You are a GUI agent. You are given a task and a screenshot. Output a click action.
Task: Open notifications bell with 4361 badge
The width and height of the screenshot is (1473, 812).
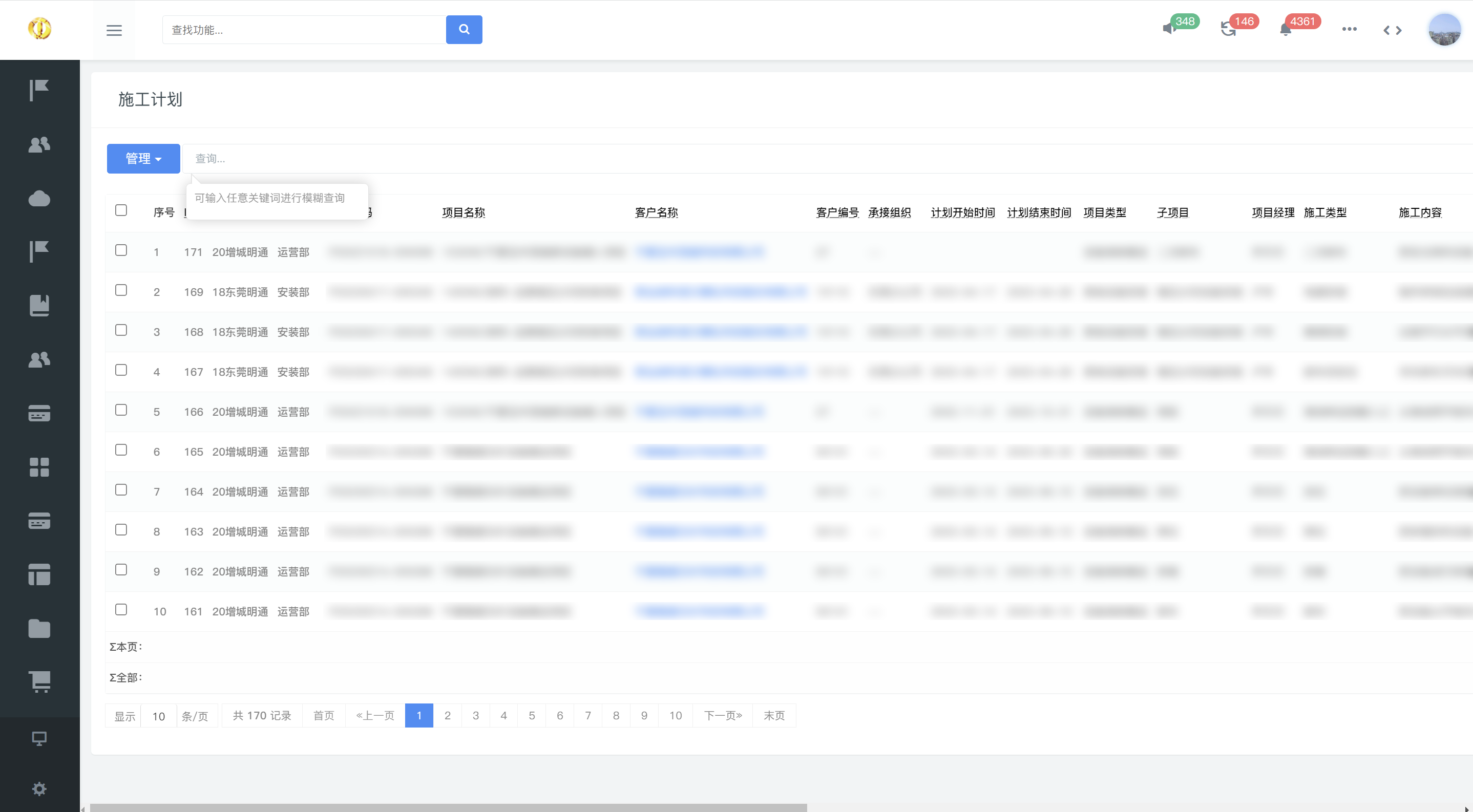point(1286,30)
